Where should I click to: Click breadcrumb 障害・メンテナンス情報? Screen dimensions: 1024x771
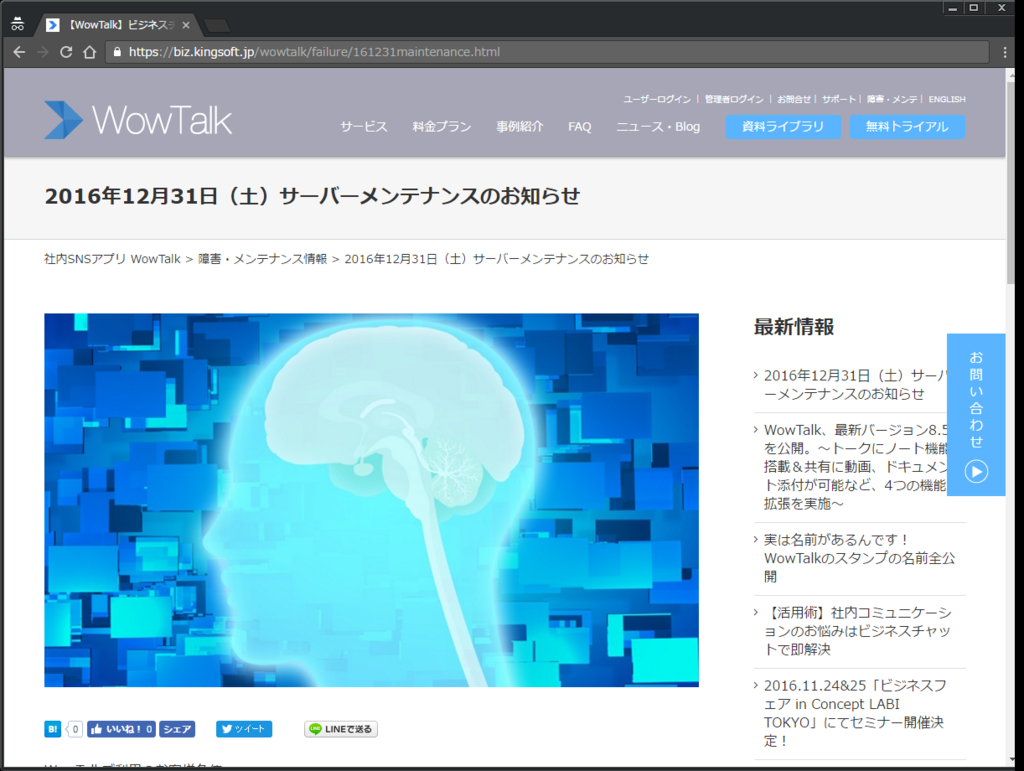263,259
